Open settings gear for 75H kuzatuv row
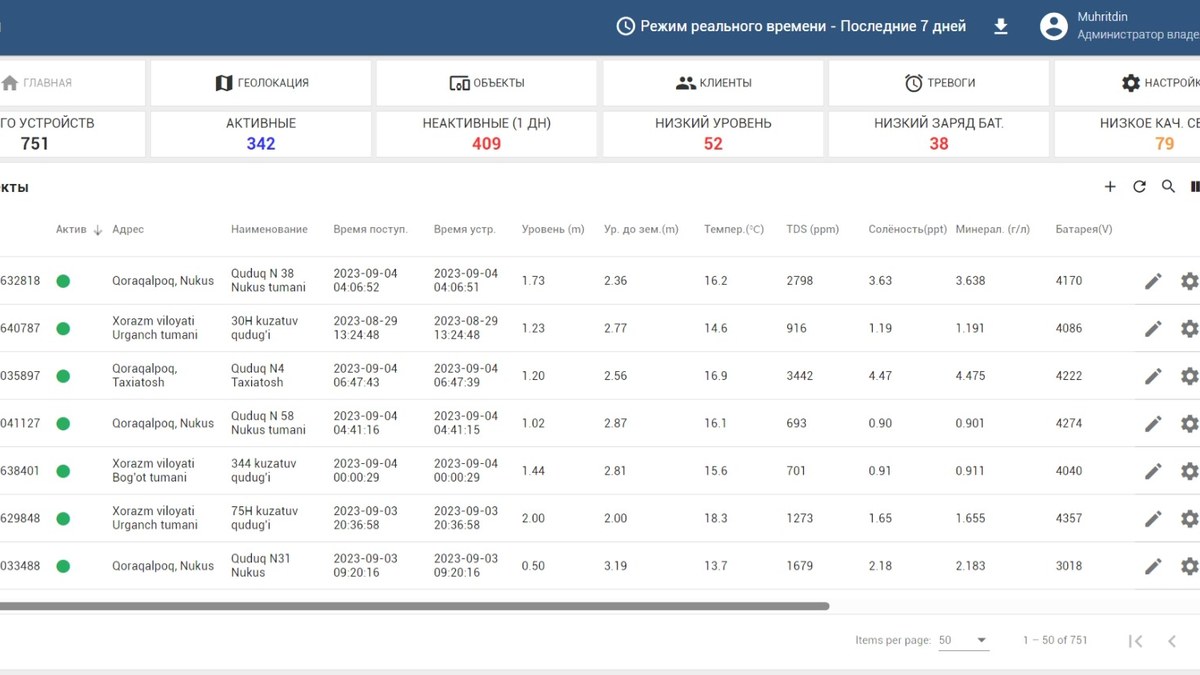The width and height of the screenshot is (1200, 675). (x=1189, y=518)
